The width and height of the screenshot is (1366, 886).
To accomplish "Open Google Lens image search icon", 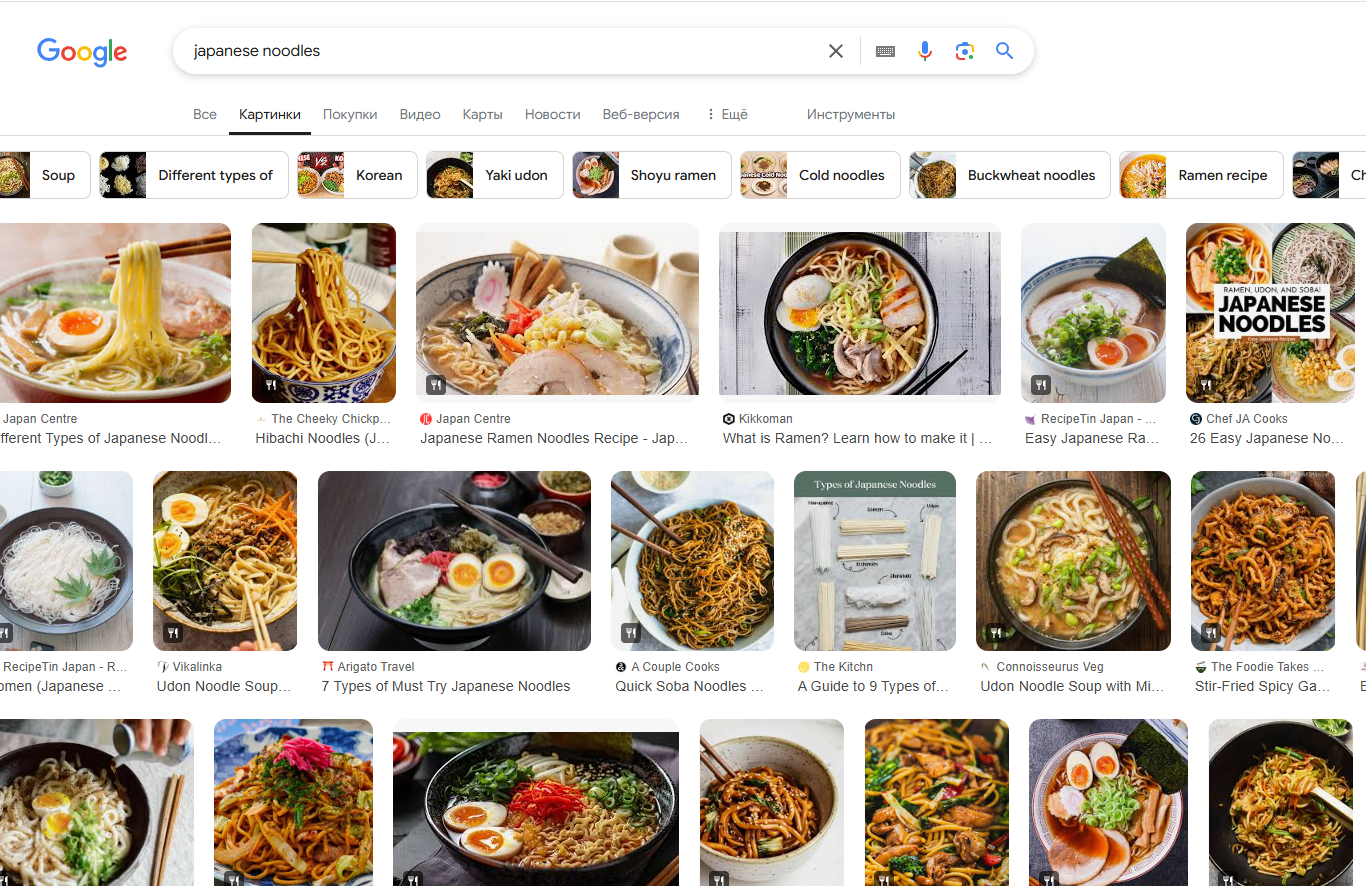I will coord(965,51).
